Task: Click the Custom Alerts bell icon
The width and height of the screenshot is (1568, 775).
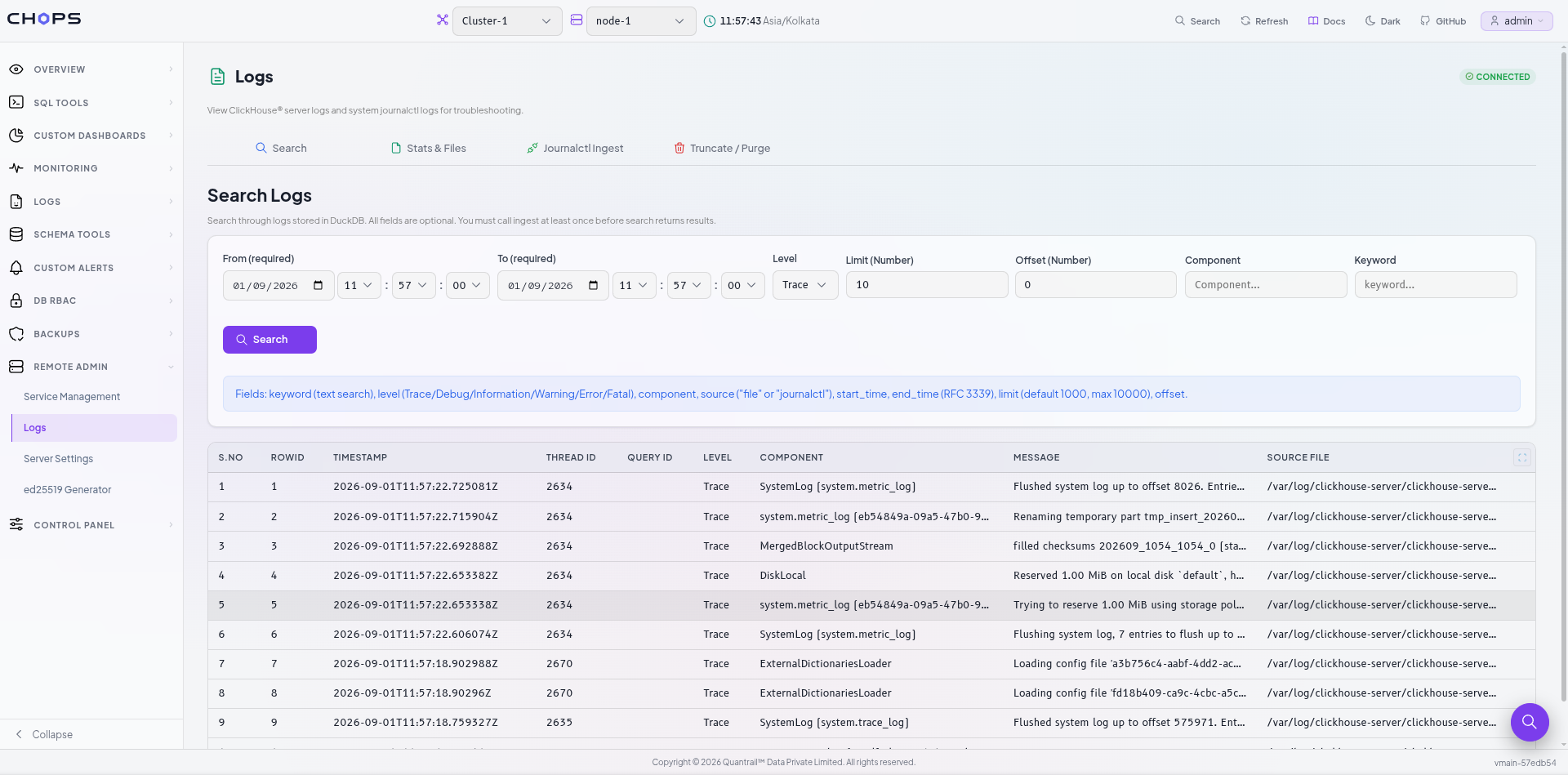Action: click(16, 268)
